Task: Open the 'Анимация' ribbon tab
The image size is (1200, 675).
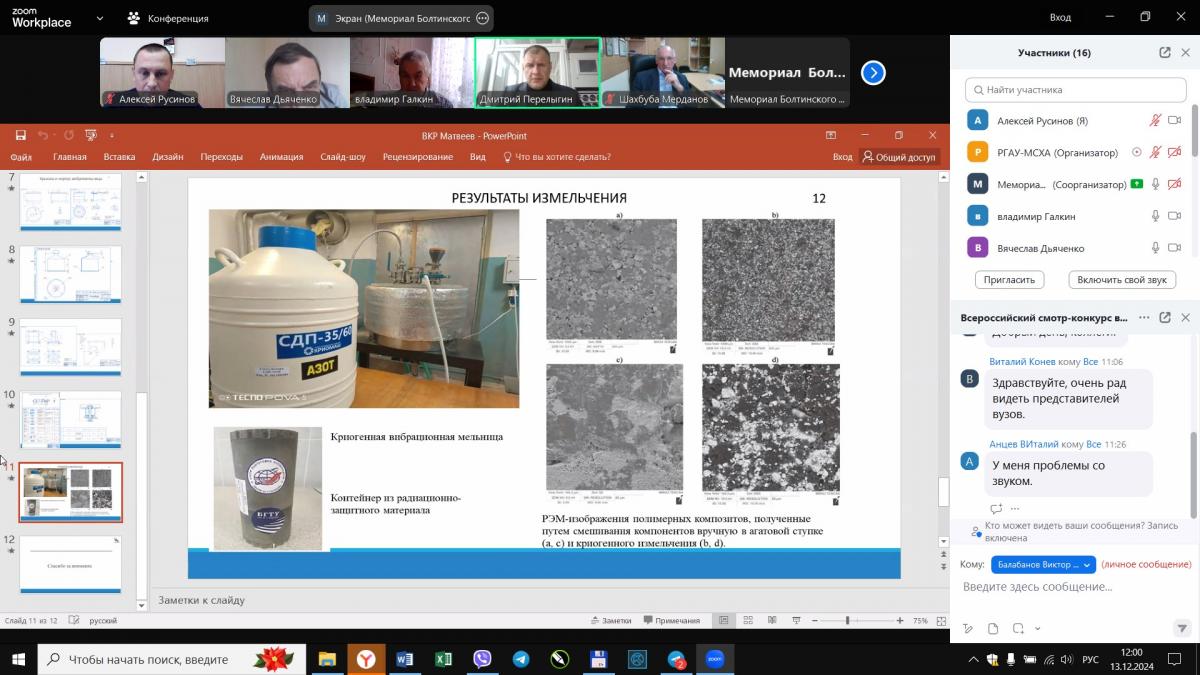Action: pos(281,157)
